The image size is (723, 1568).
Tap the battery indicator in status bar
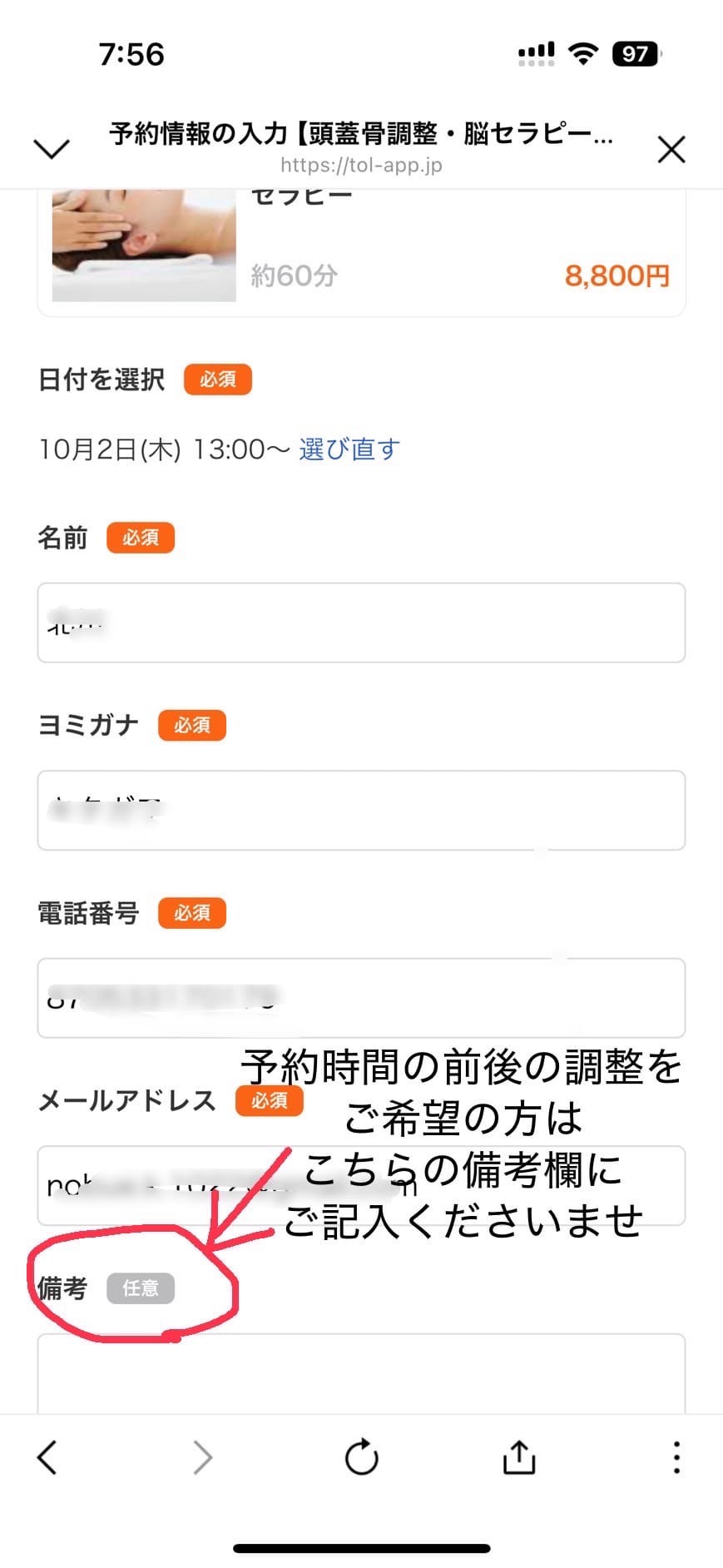[x=635, y=54]
